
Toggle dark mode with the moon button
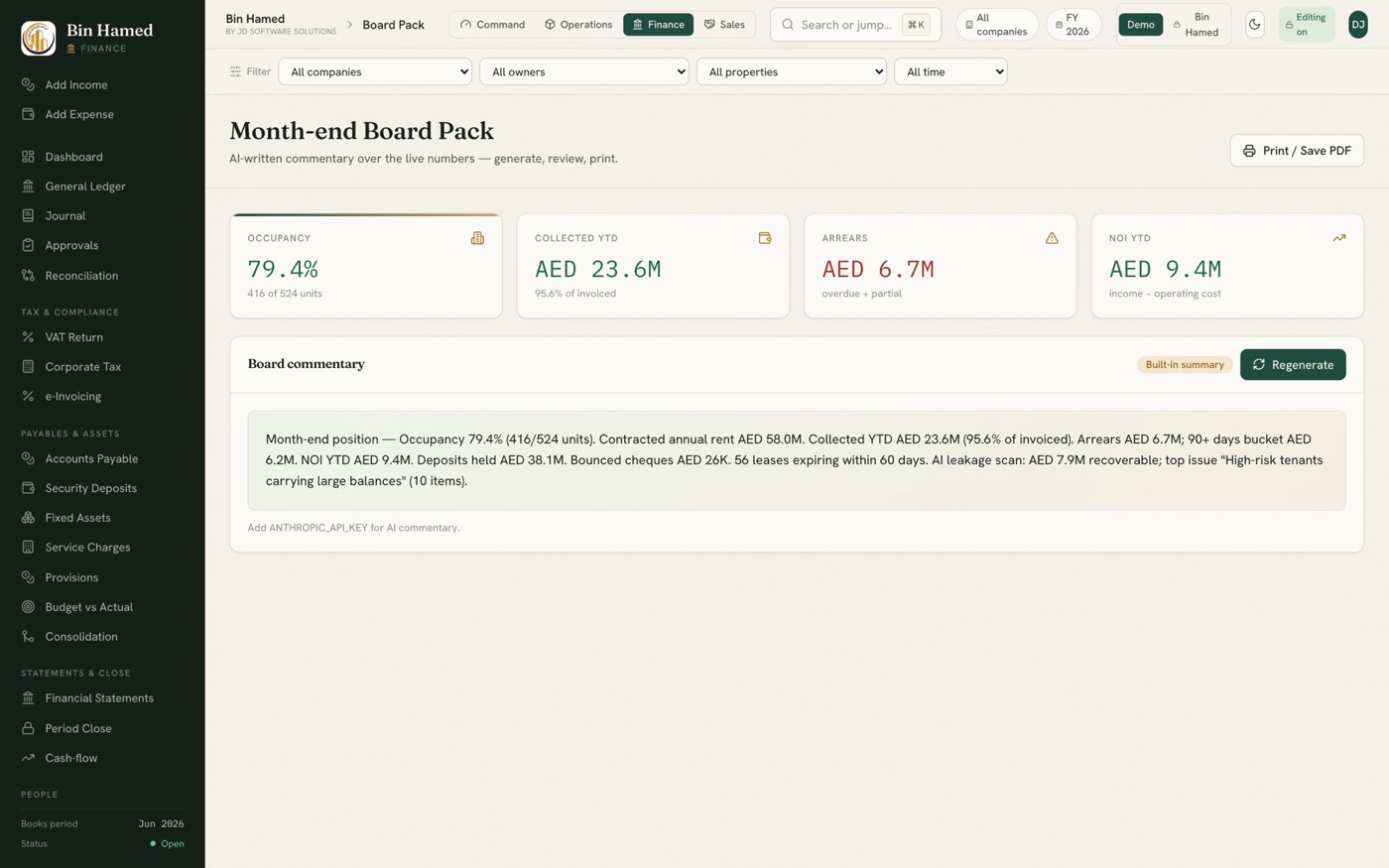point(1255,25)
